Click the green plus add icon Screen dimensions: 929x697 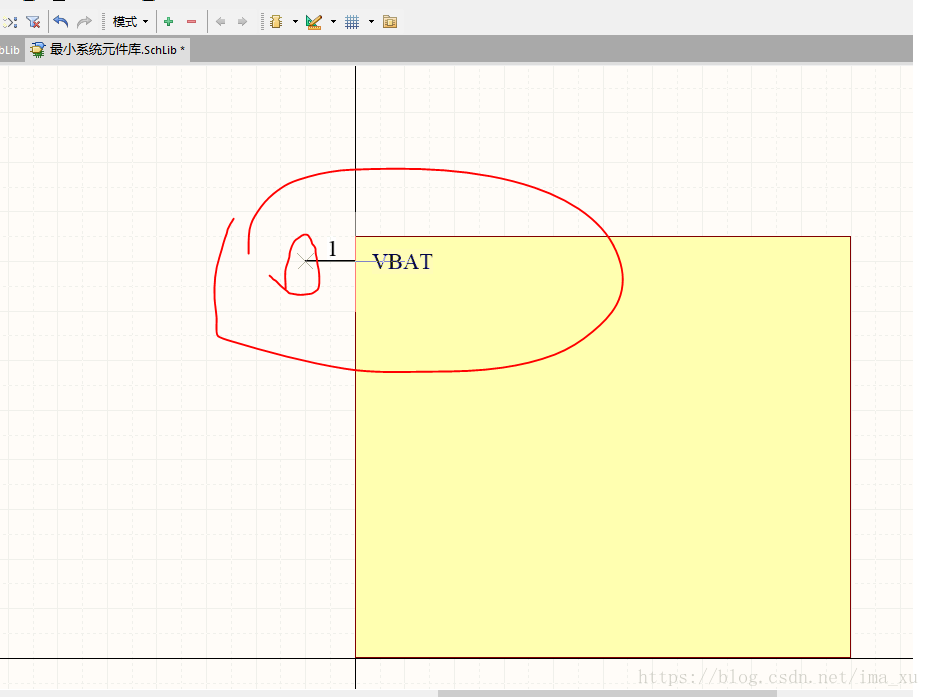point(168,21)
